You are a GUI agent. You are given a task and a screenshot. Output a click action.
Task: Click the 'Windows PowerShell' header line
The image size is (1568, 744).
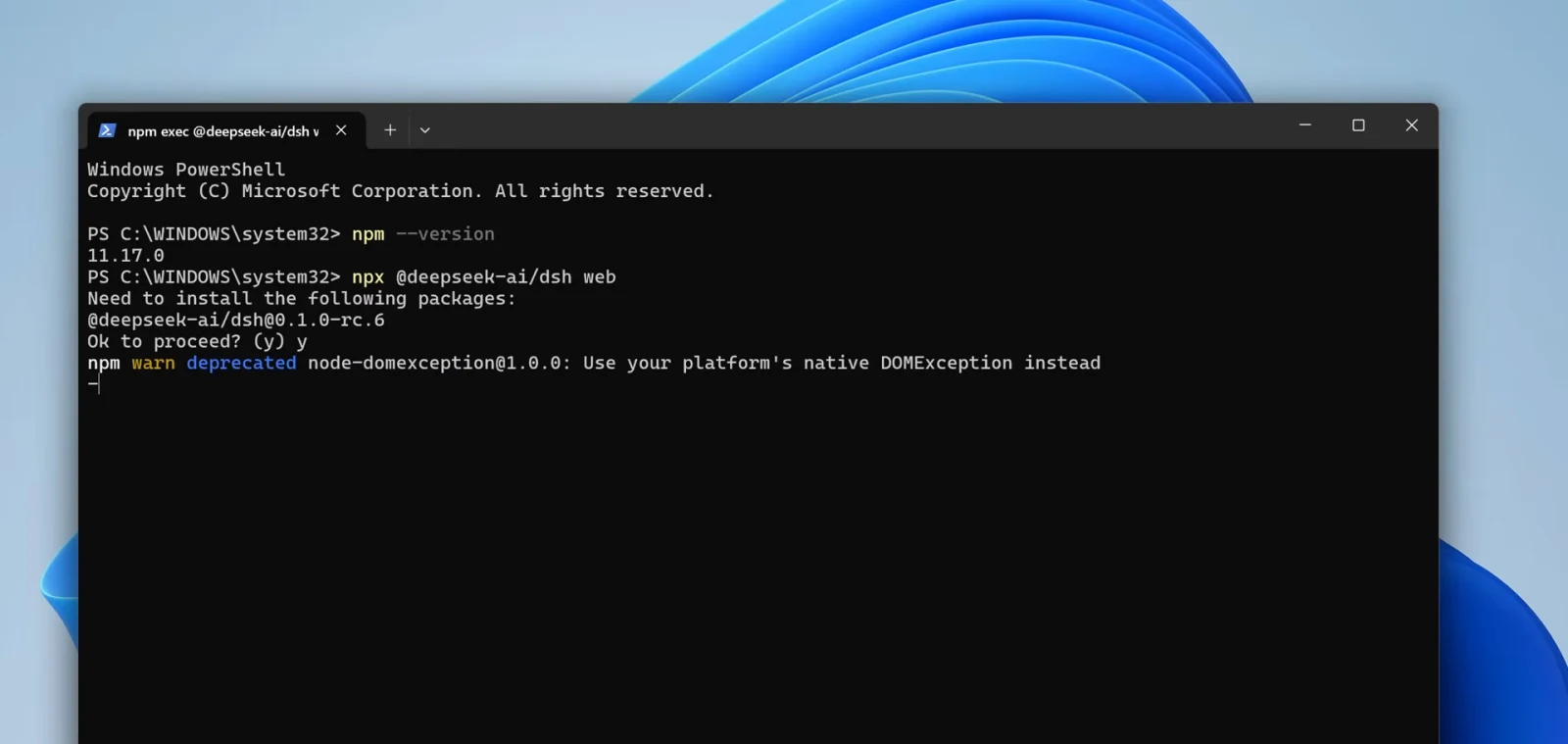pyautogui.click(x=186, y=170)
